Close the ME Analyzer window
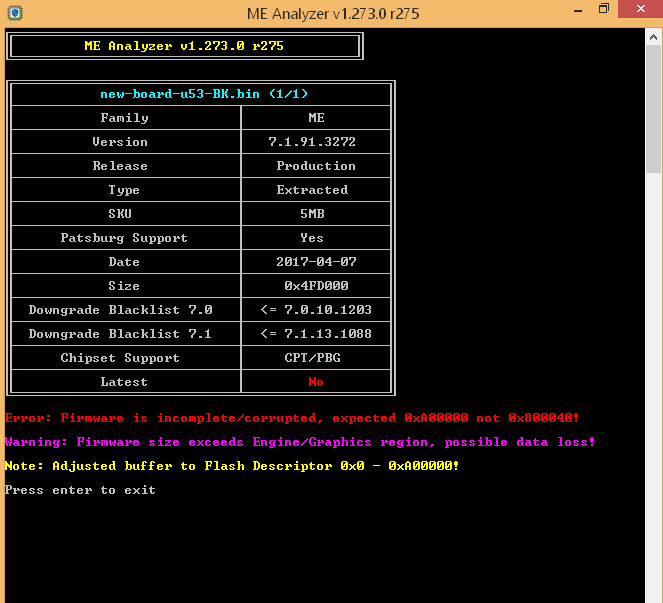The width and height of the screenshot is (663, 603). (640, 8)
